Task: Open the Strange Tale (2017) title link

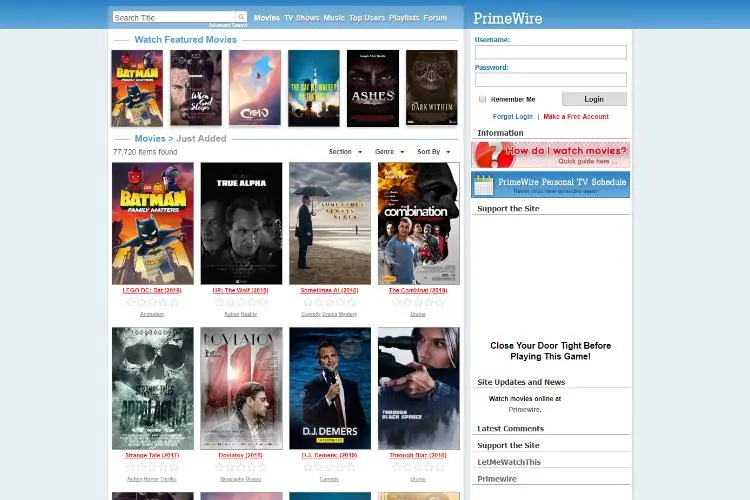Action: click(x=152, y=455)
